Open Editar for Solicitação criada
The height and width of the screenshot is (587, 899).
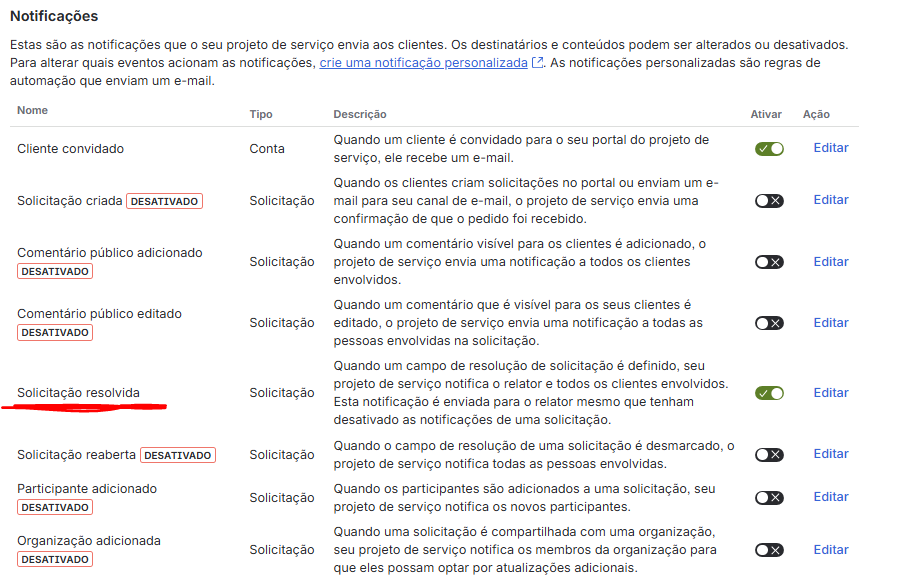(830, 200)
